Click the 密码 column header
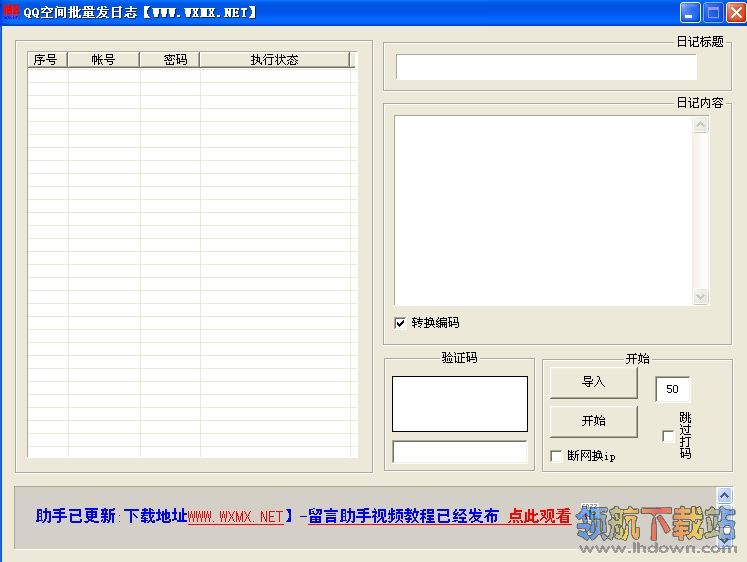747x562 pixels. click(x=170, y=60)
